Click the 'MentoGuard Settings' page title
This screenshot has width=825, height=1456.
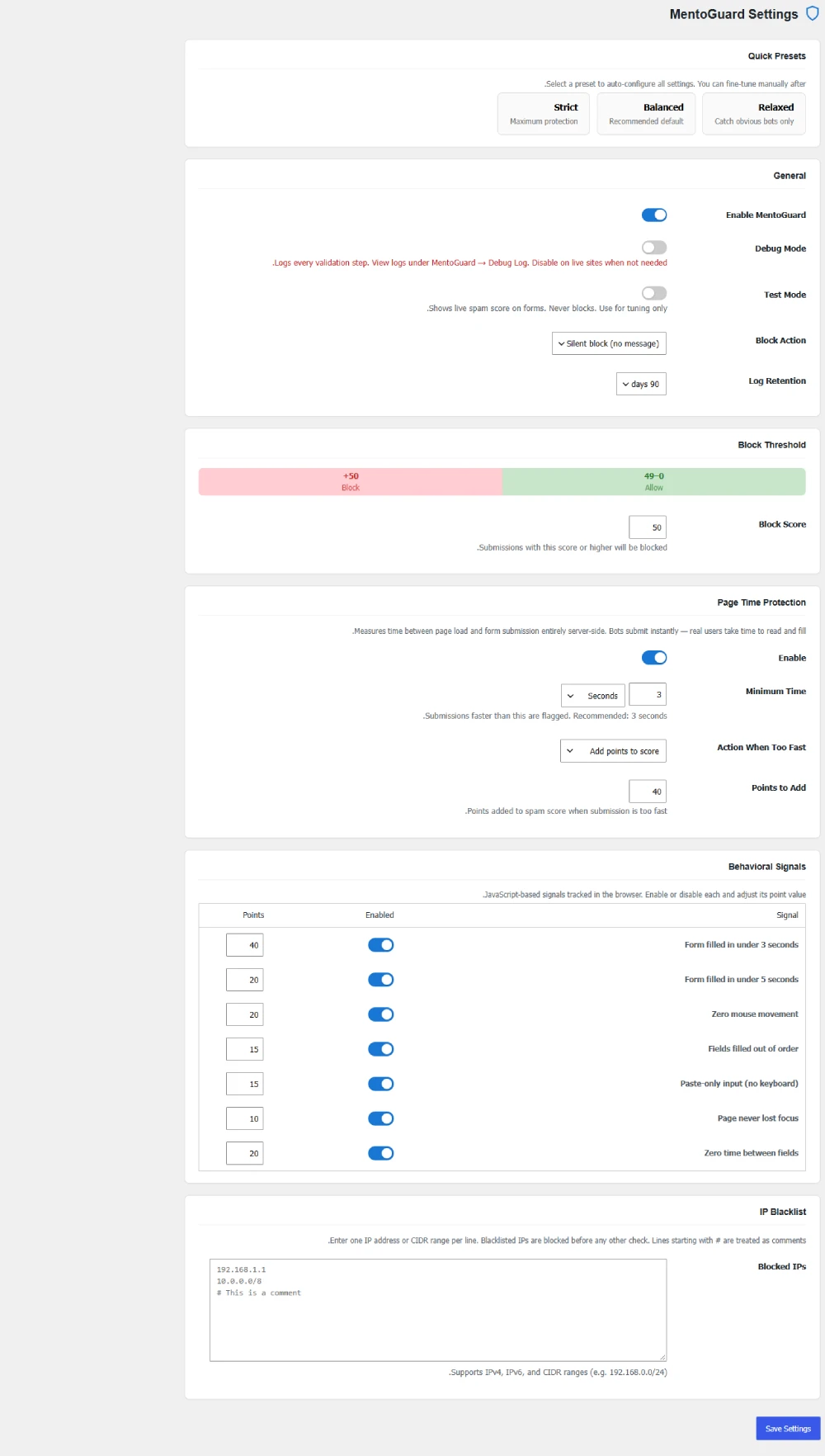[733, 14]
